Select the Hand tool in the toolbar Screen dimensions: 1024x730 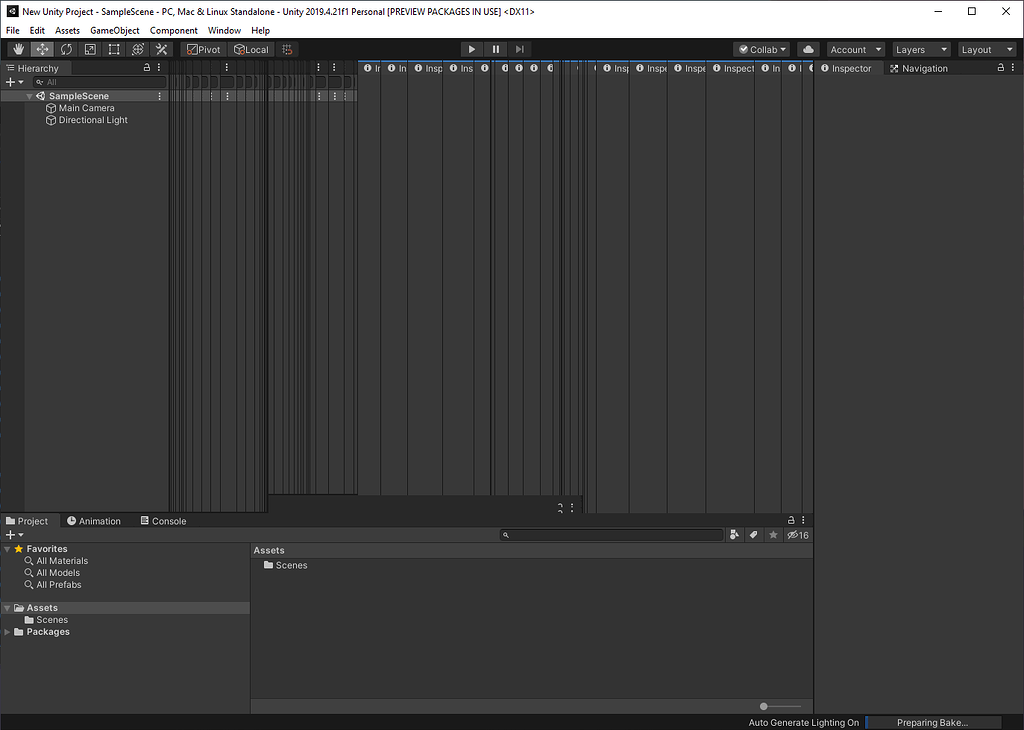(x=17, y=48)
